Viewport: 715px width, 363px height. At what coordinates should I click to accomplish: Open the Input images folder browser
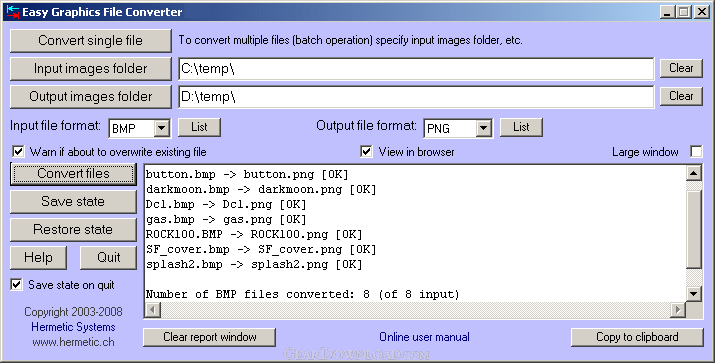point(91,69)
